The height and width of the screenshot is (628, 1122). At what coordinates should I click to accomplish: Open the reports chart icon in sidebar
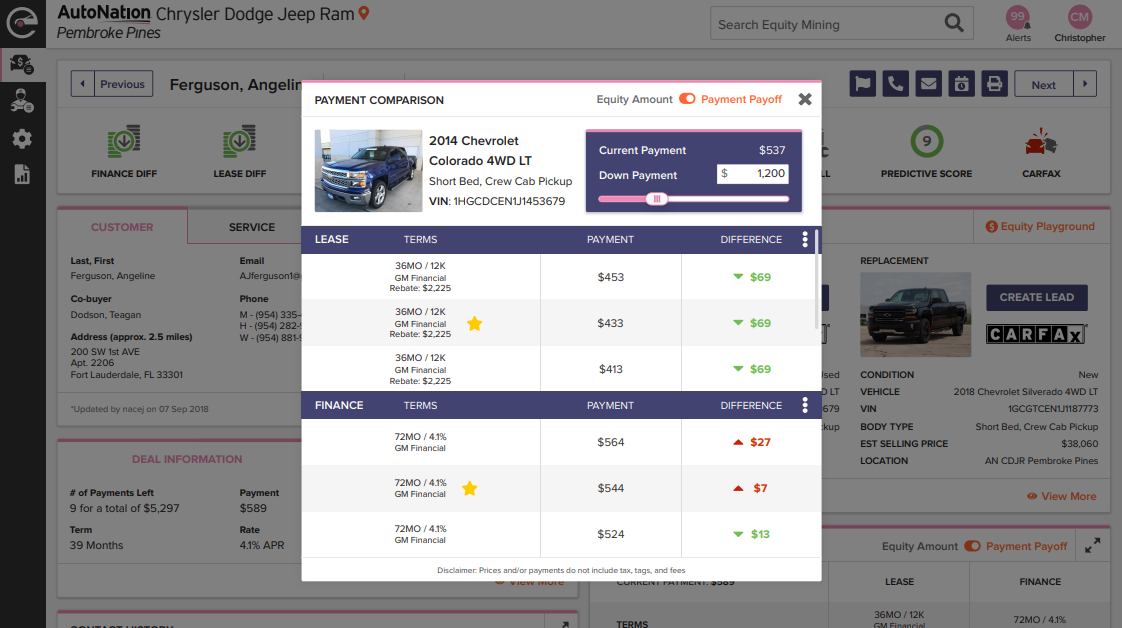coord(22,174)
